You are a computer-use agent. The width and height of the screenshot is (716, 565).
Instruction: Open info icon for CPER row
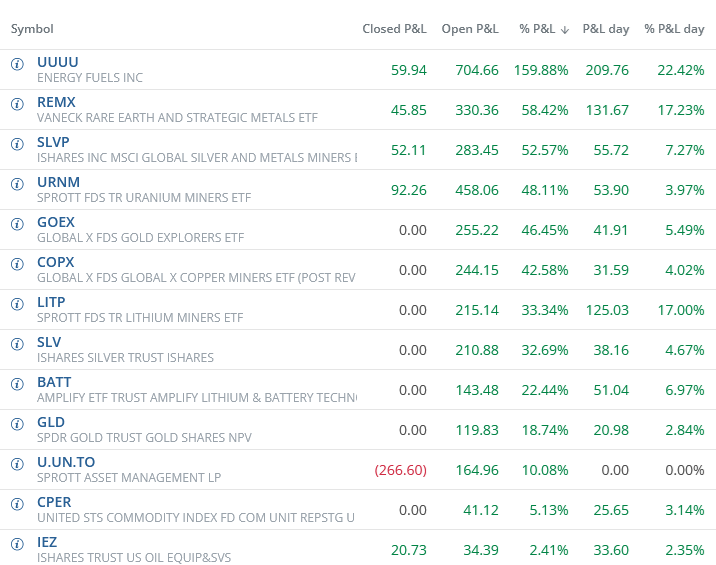coord(17,504)
